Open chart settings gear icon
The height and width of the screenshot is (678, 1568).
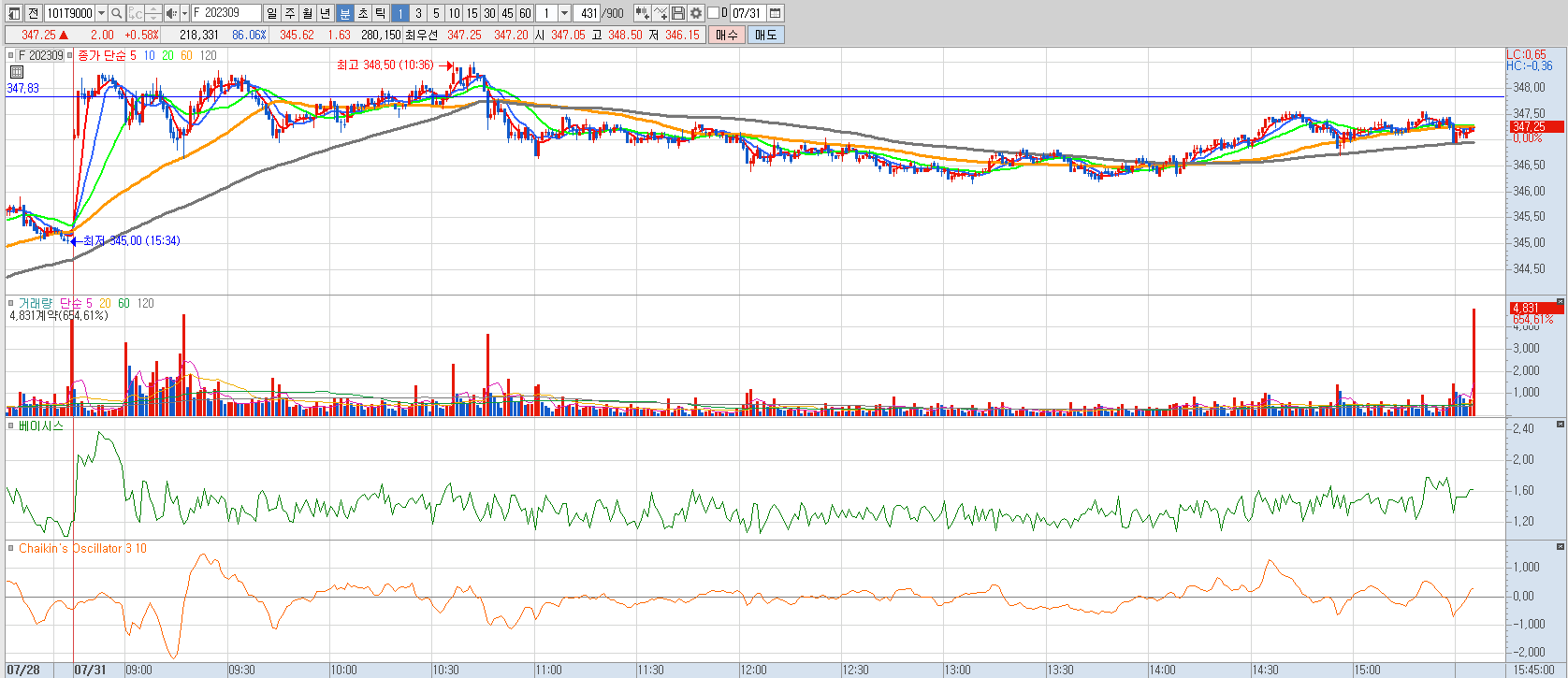(696, 13)
